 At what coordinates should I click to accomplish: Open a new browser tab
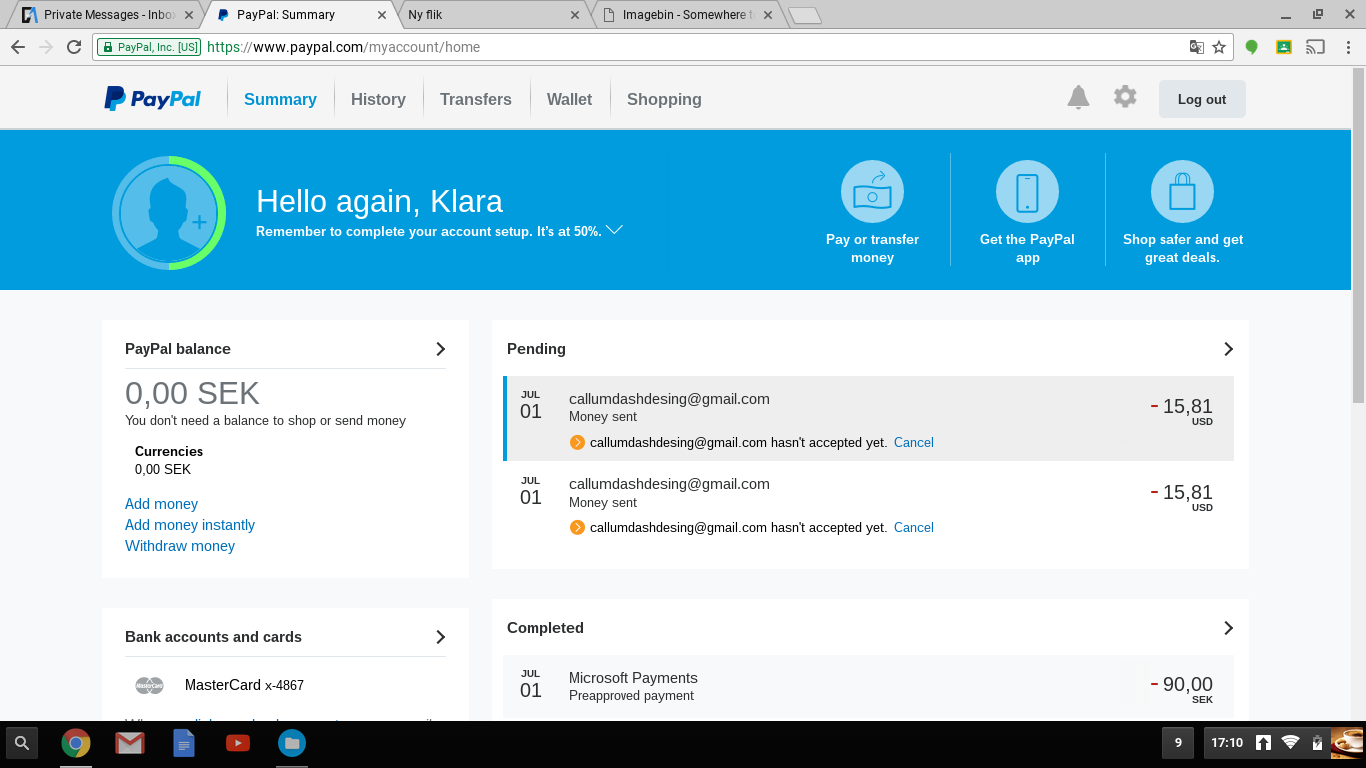coord(805,15)
